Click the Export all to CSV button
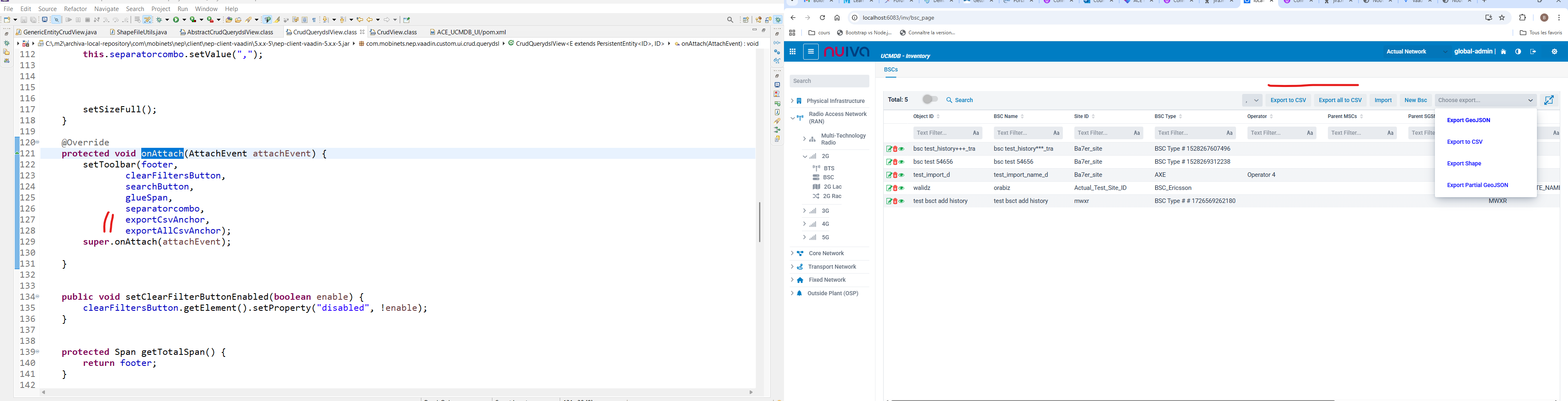The width and height of the screenshot is (1568, 401). pyautogui.click(x=1340, y=100)
